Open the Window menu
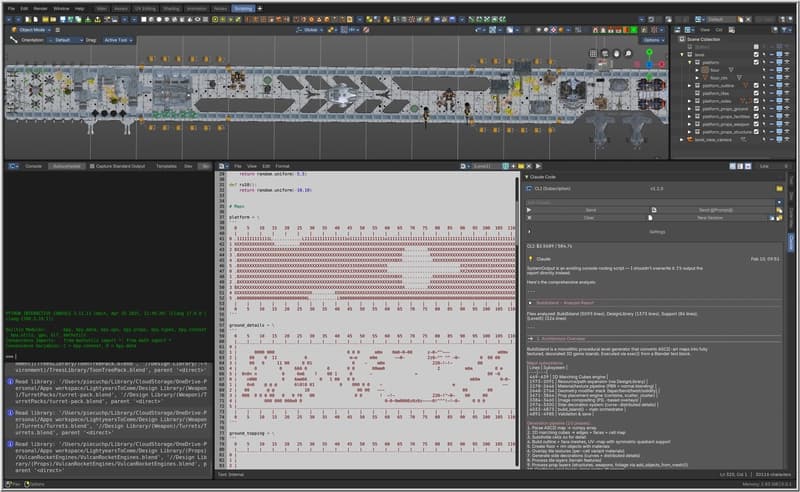This screenshot has height=492, width=800. coord(61,9)
